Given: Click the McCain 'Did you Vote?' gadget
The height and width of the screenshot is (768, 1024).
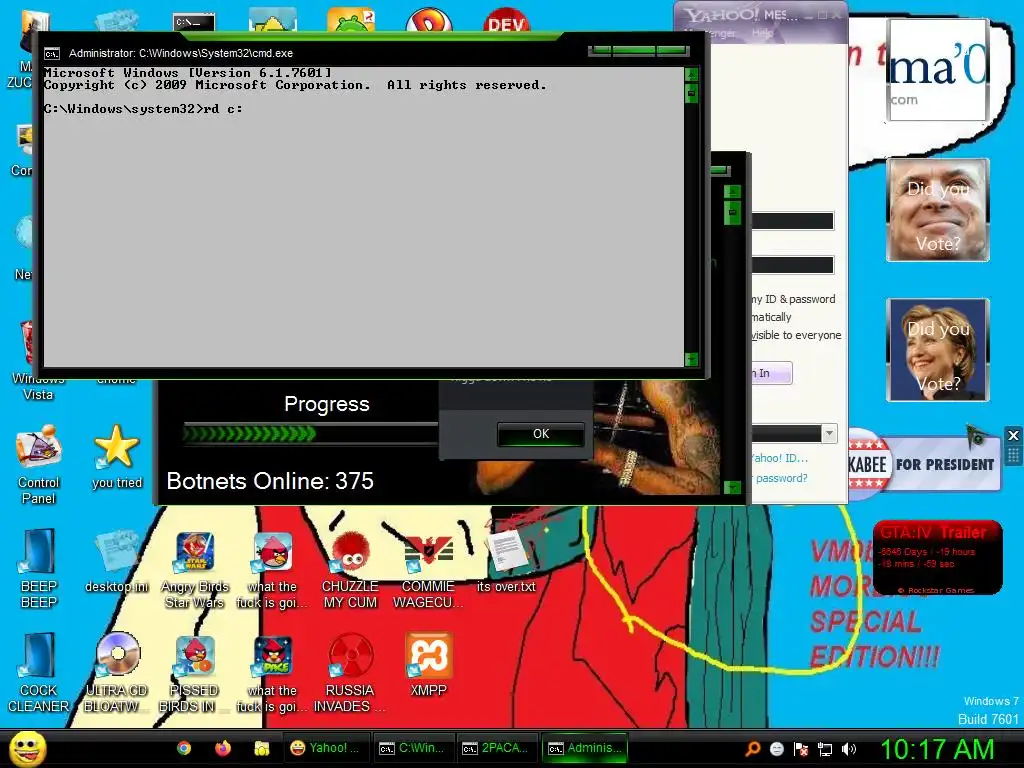Looking at the screenshot, I should [x=938, y=210].
